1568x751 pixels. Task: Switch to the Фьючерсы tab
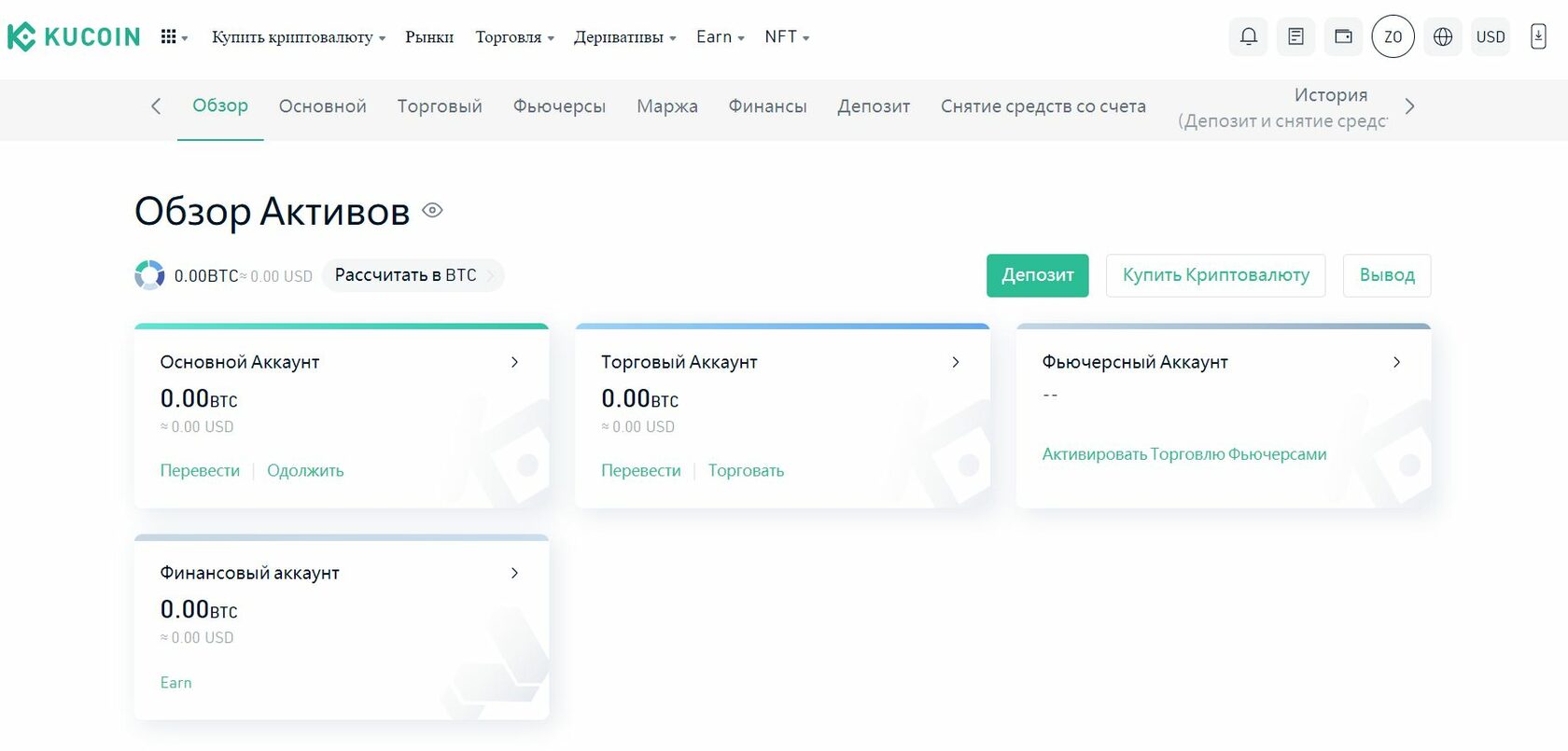coord(559,106)
